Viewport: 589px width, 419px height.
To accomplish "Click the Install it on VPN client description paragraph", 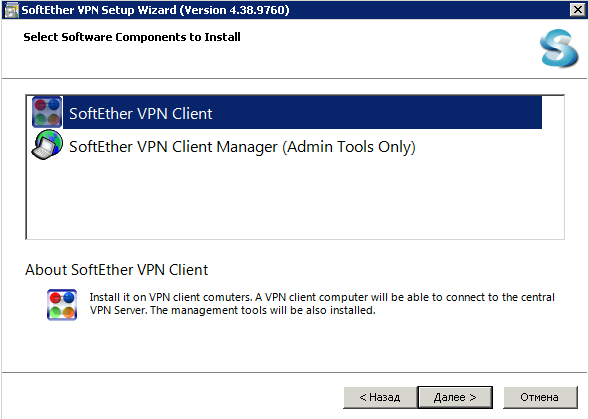I will pos(322,304).
